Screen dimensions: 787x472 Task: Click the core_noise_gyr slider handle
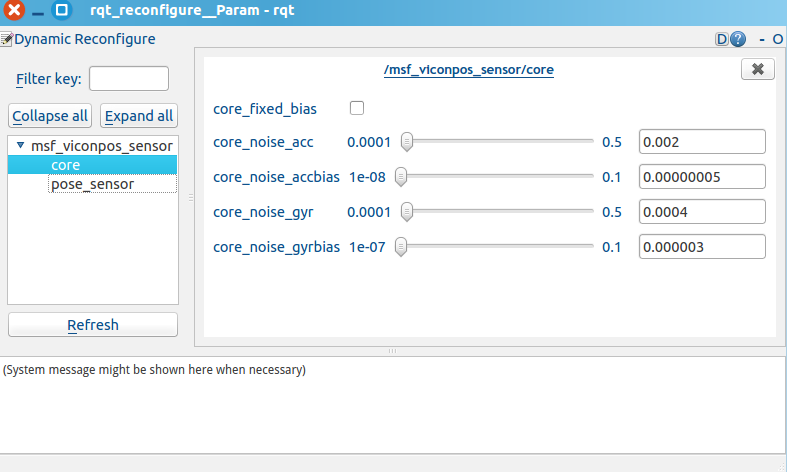pyautogui.click(x=407, y=212)
